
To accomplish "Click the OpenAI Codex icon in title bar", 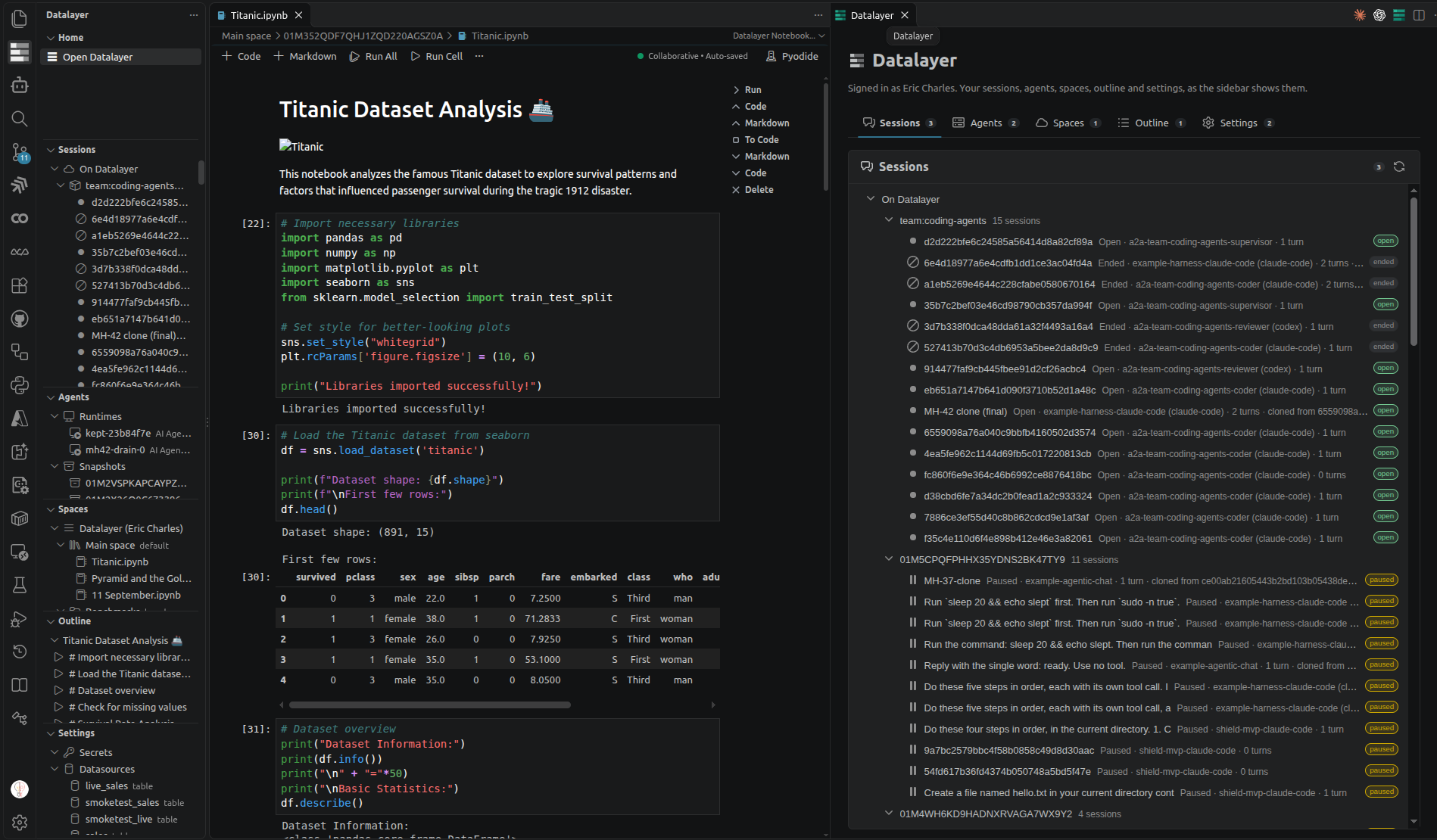I will click(x=1379, y=15).
